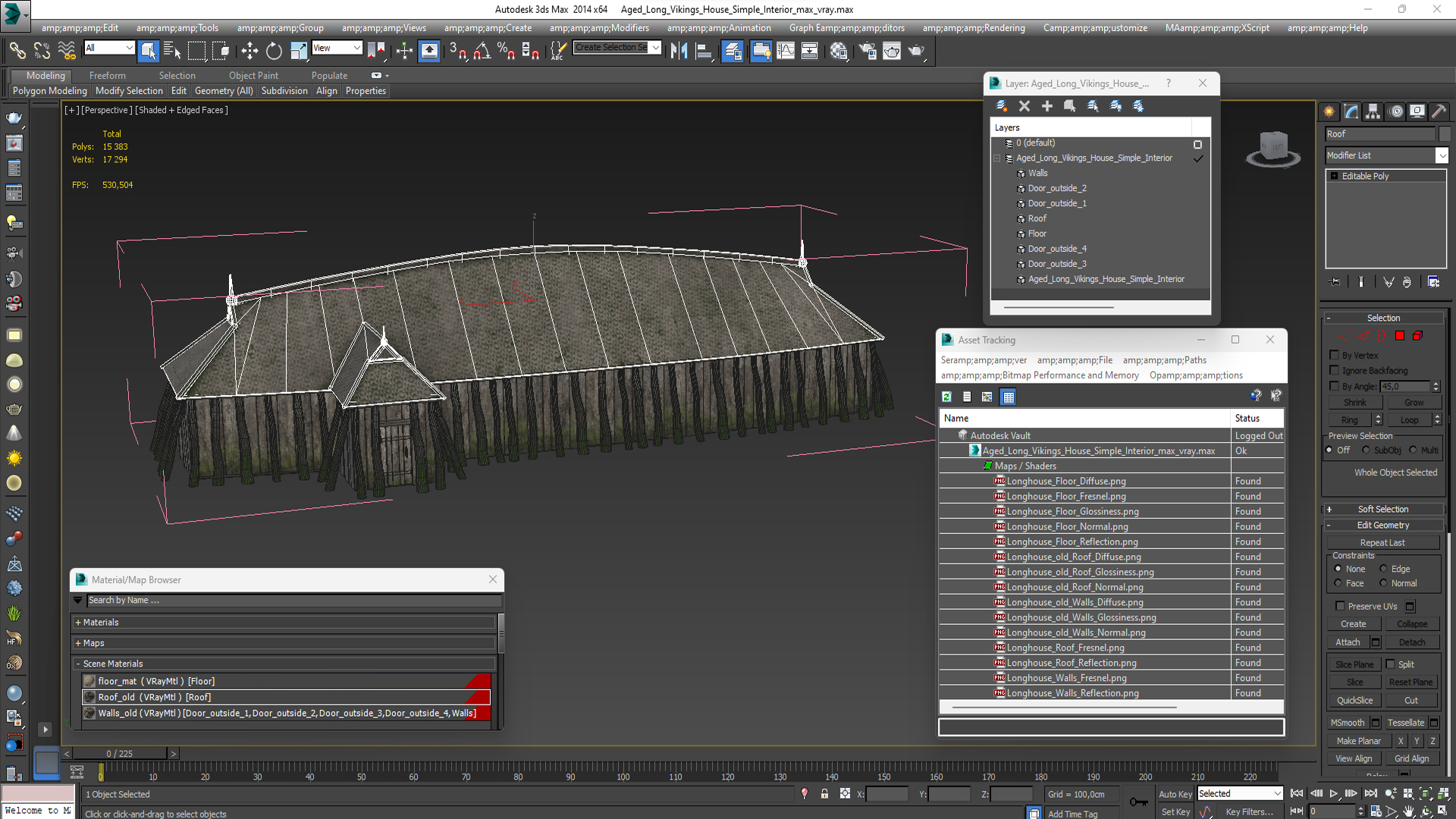Toggle the 3D Snaps icon
Viewport: 1456px width, 819px height.
point(457,51)
